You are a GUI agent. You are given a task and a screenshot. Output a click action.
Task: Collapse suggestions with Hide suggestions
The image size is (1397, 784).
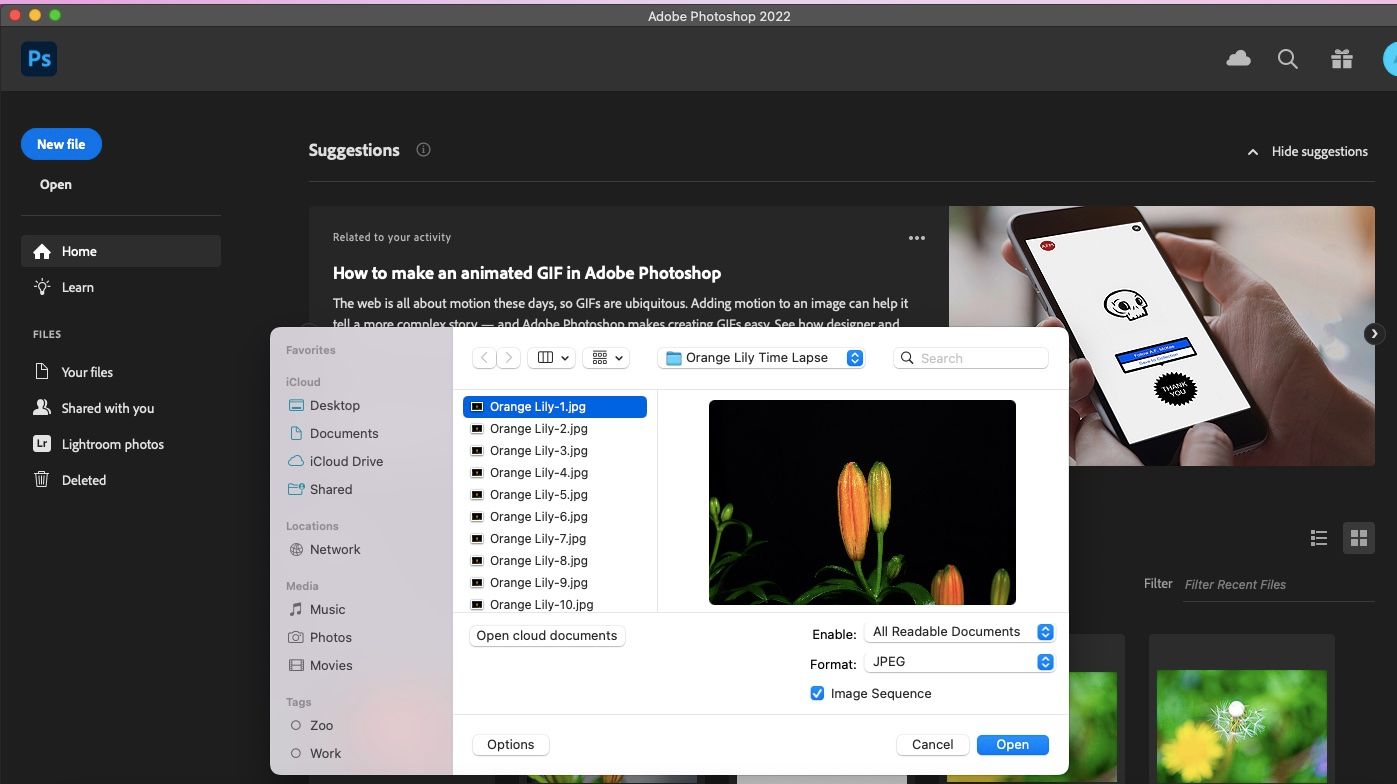[x=1307, y=152]
